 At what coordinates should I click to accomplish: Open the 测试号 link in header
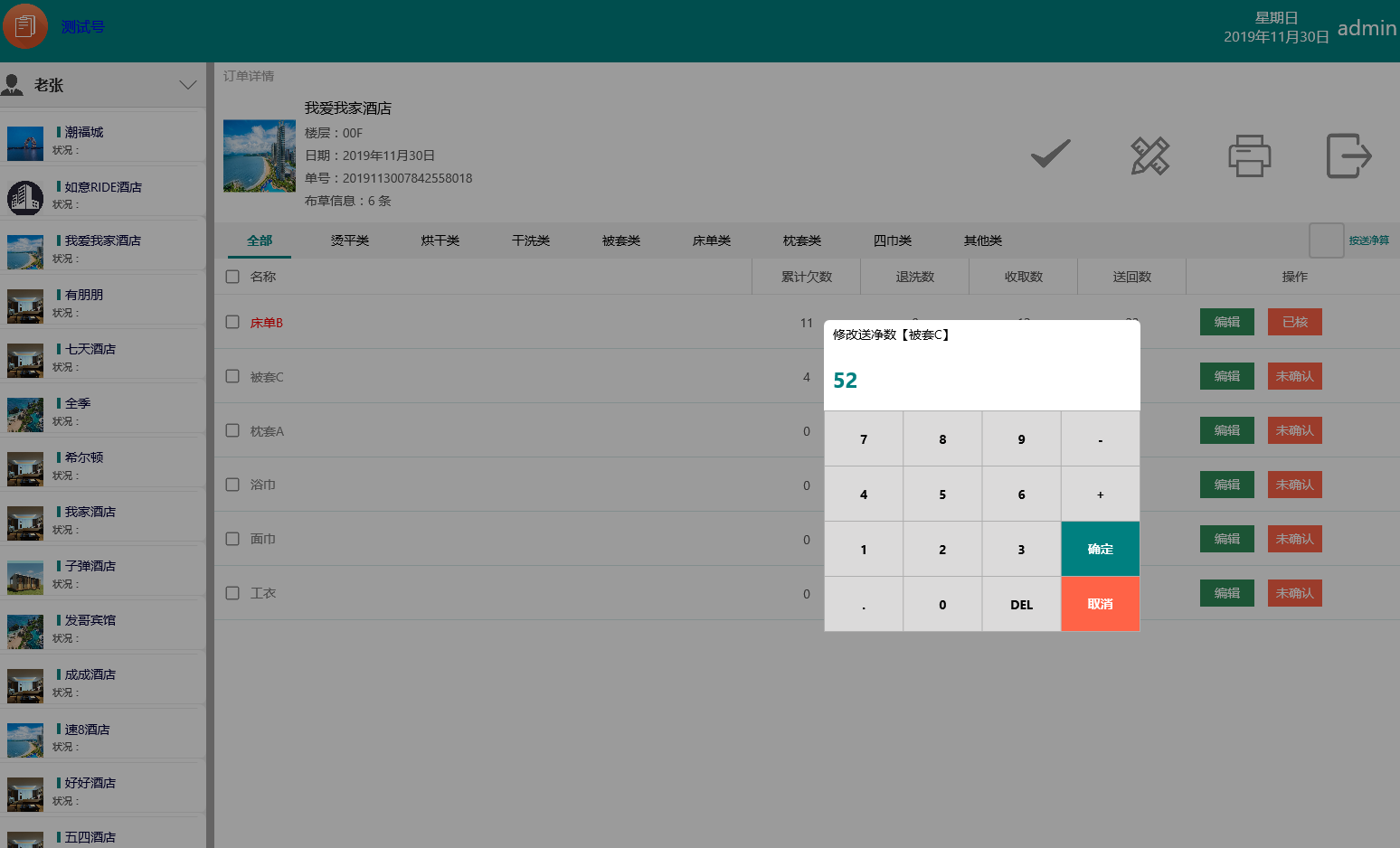[83, 27]
